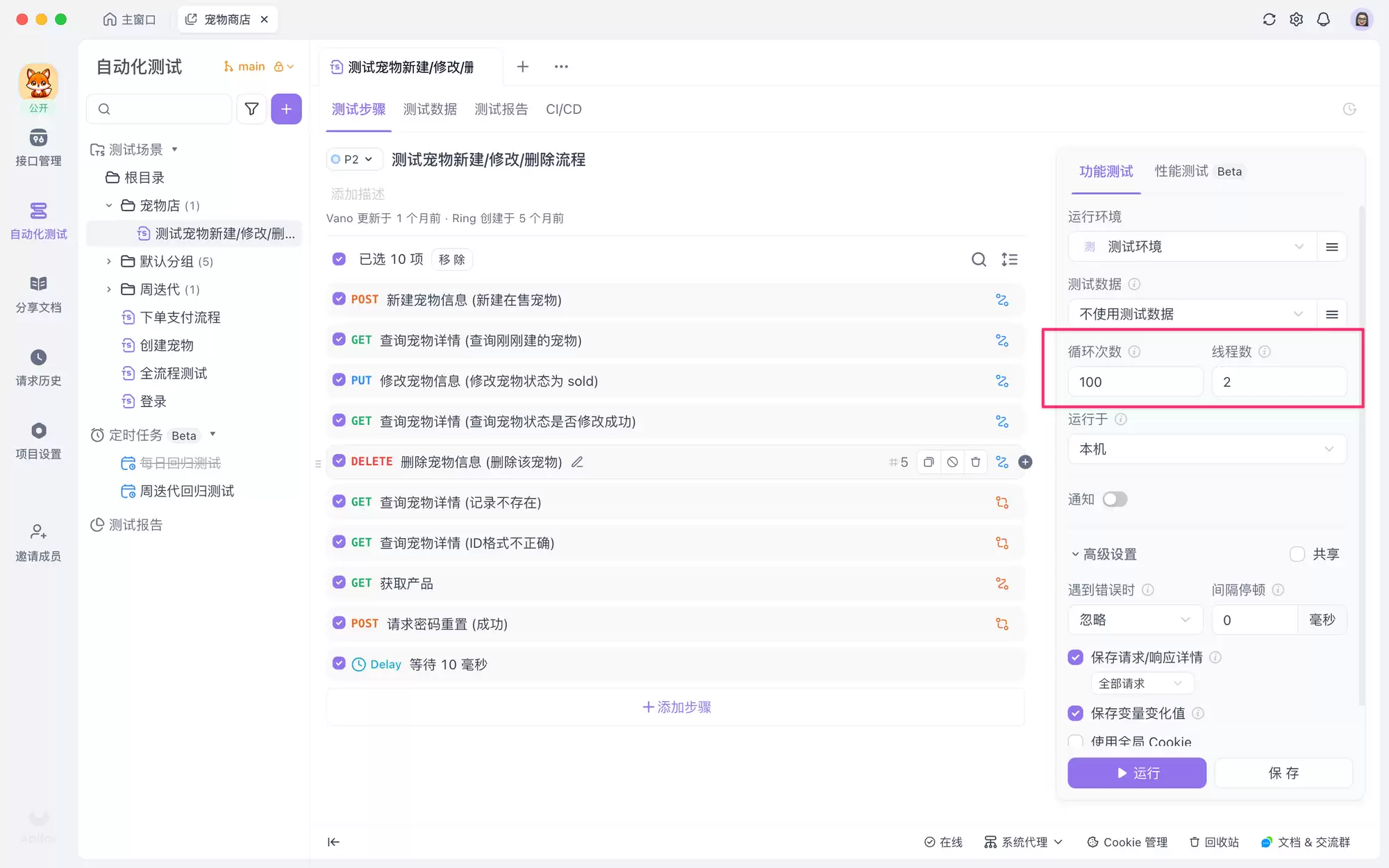Switch to the 测试报告 tab
Viewport: 1389px width, 868px height.
501,109
